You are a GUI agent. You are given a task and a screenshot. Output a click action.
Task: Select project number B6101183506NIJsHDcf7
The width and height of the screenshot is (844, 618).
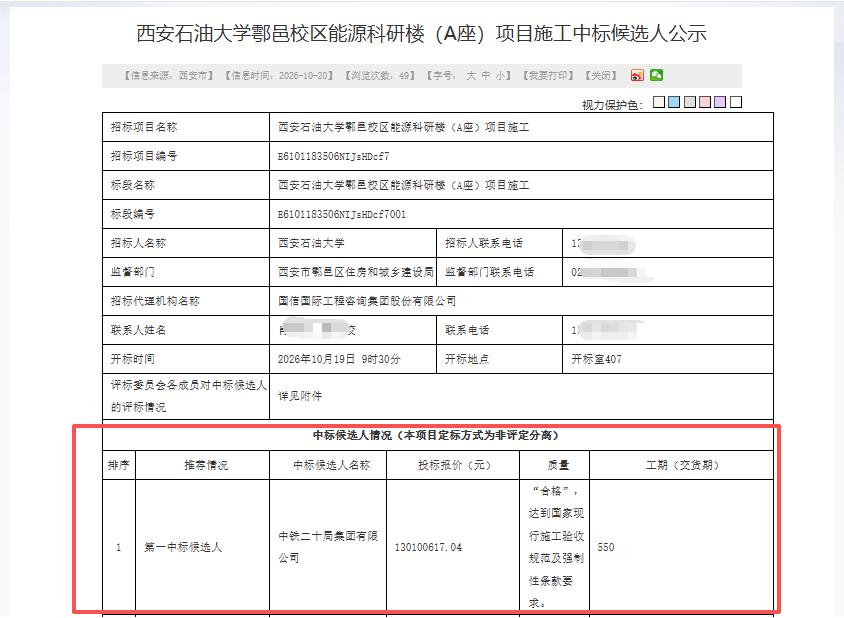(x=334, y=157)
